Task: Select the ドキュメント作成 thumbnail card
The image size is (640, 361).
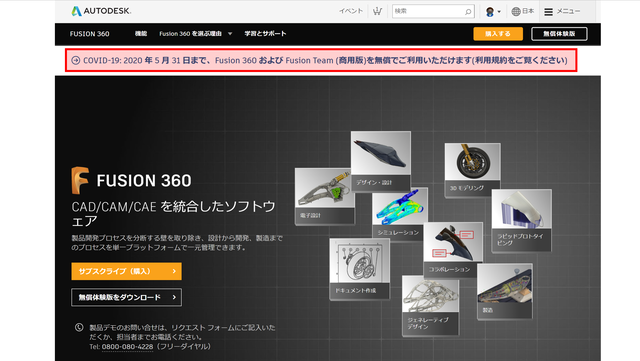Action: click(360, 269)
